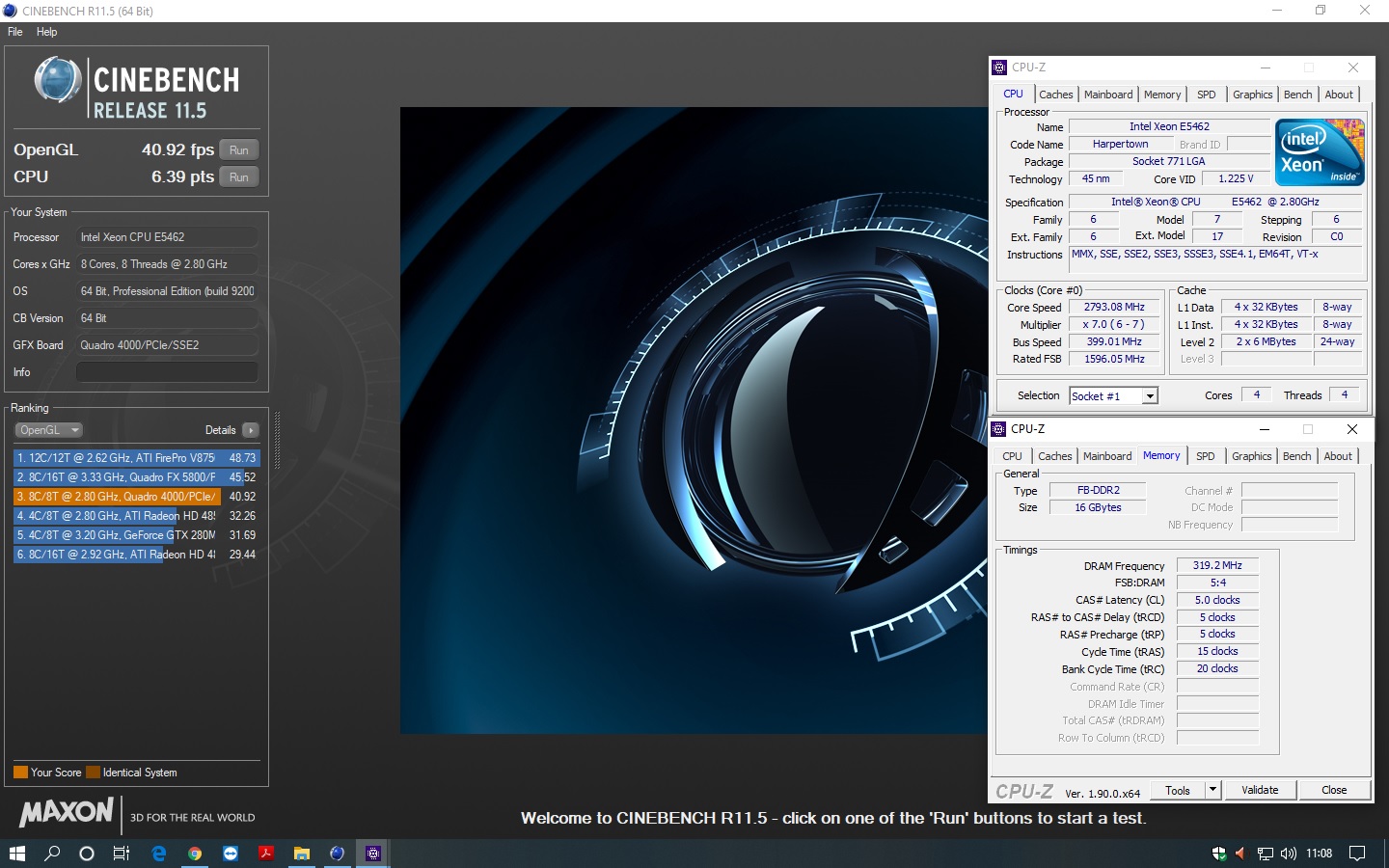
Task: Open Windows Security shield tray icon
Action: point(1219,854)
